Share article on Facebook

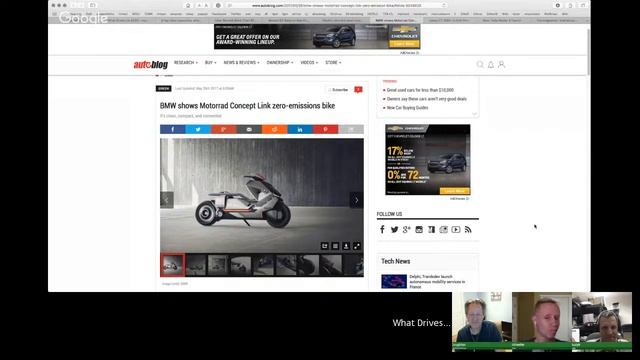(173, 129)
